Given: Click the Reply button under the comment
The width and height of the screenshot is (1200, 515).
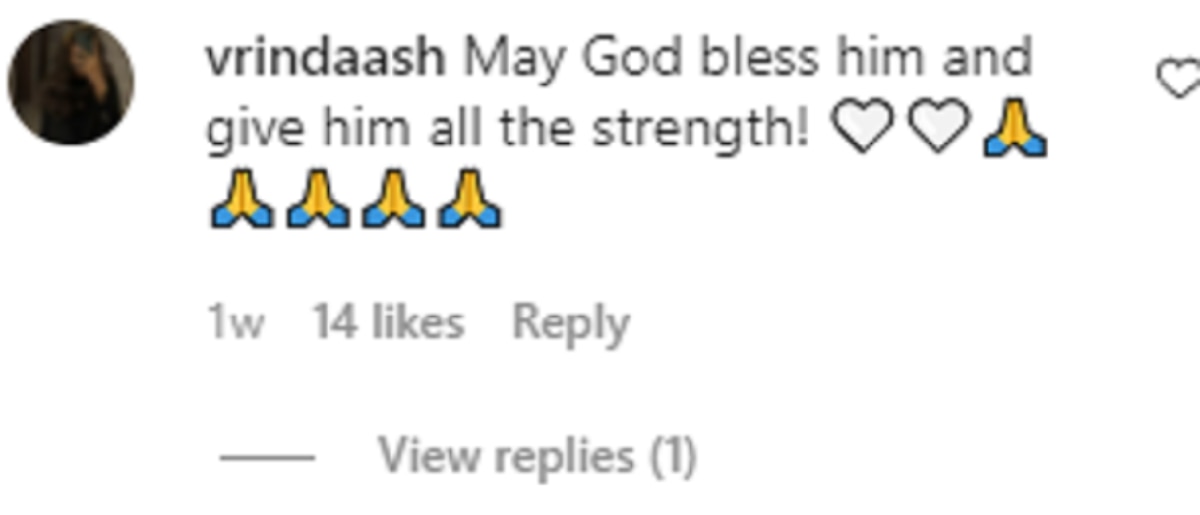Looking at the screenshot, I should pos(570,324).
